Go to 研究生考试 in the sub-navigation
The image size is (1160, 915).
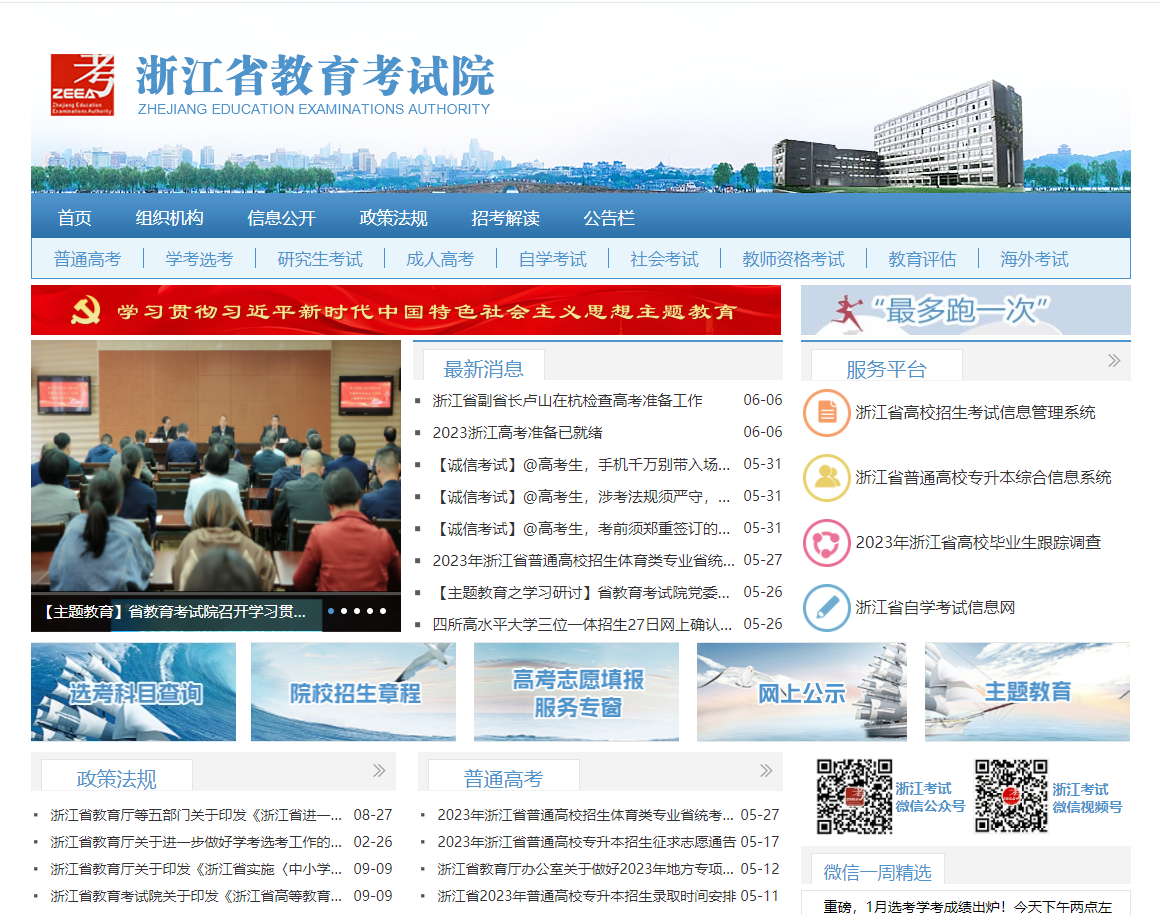coord(320,259)
